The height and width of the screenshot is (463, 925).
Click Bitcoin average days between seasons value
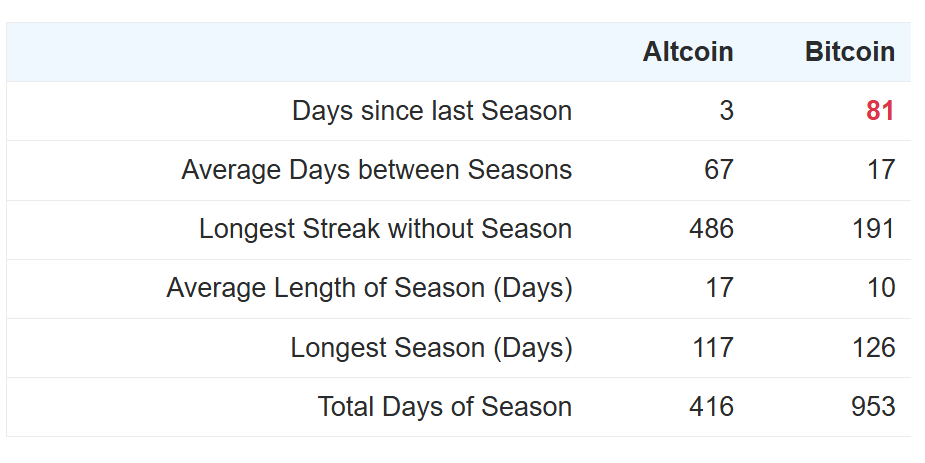pos(880,170)
